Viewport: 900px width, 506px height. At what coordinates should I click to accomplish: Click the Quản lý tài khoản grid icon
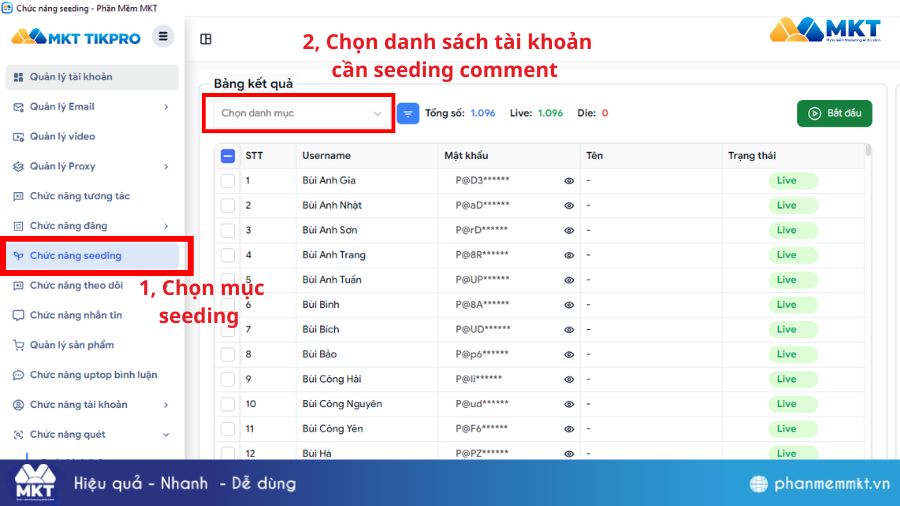(x=18, y=77)
